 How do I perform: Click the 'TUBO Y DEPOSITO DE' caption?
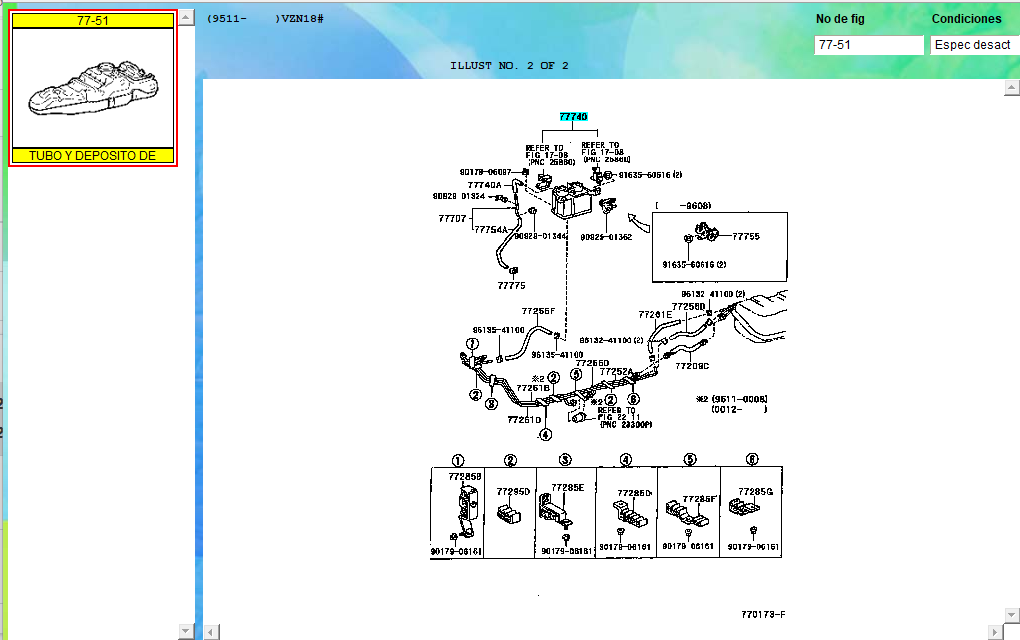pyautogui.click(x=93, y=156)
